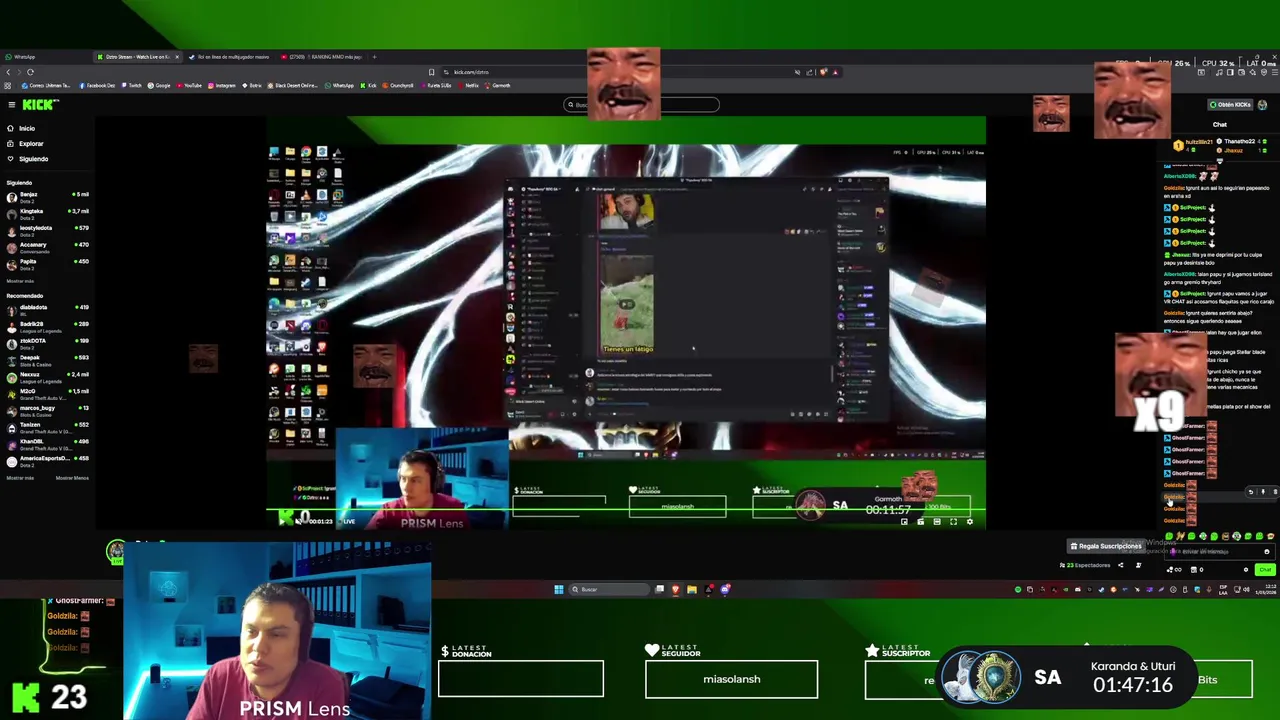Open M2cG recommended channel
The image size is (1280, 720).
[x=47, y=393]
